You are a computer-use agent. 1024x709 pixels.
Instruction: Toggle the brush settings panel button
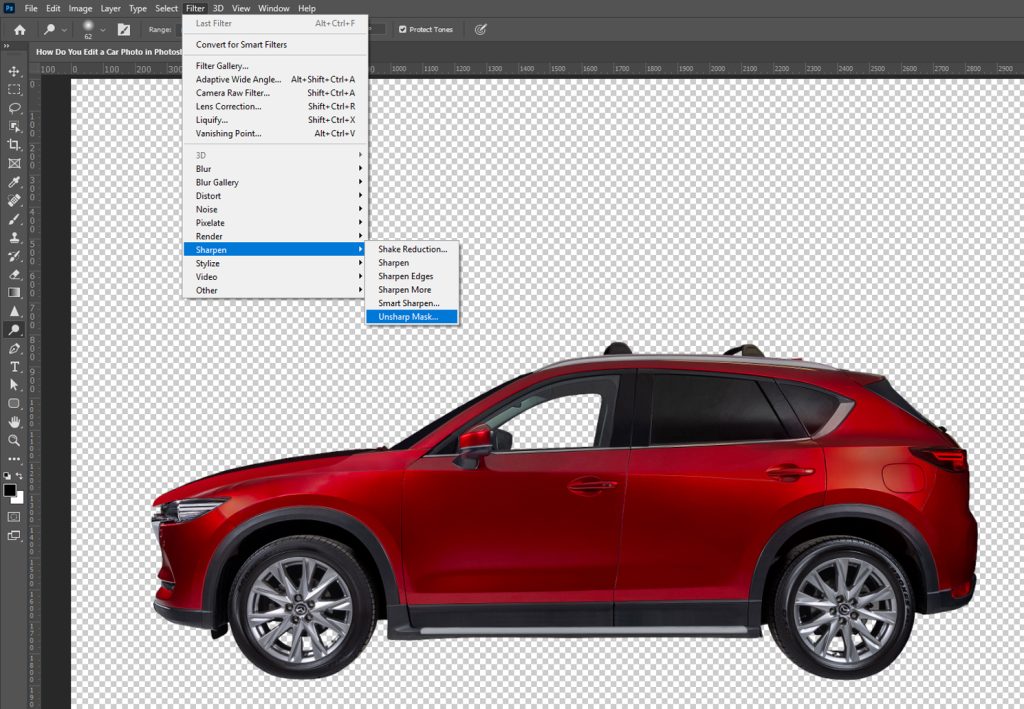coord(124,29)
